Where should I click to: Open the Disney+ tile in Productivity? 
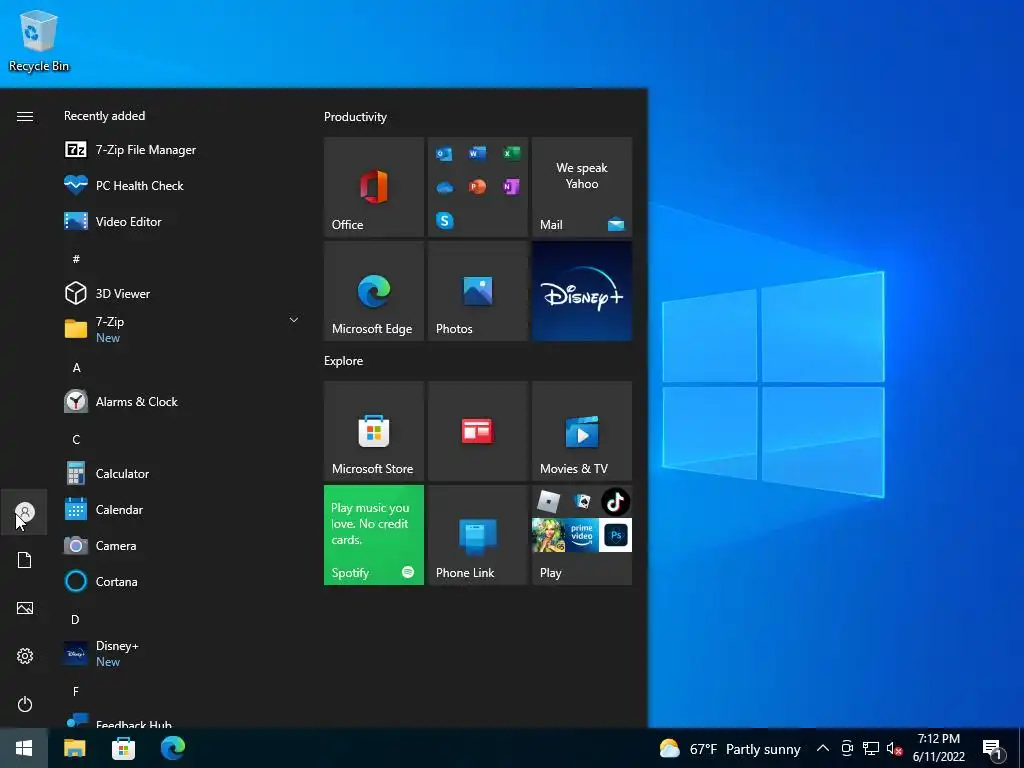(582, 291)
